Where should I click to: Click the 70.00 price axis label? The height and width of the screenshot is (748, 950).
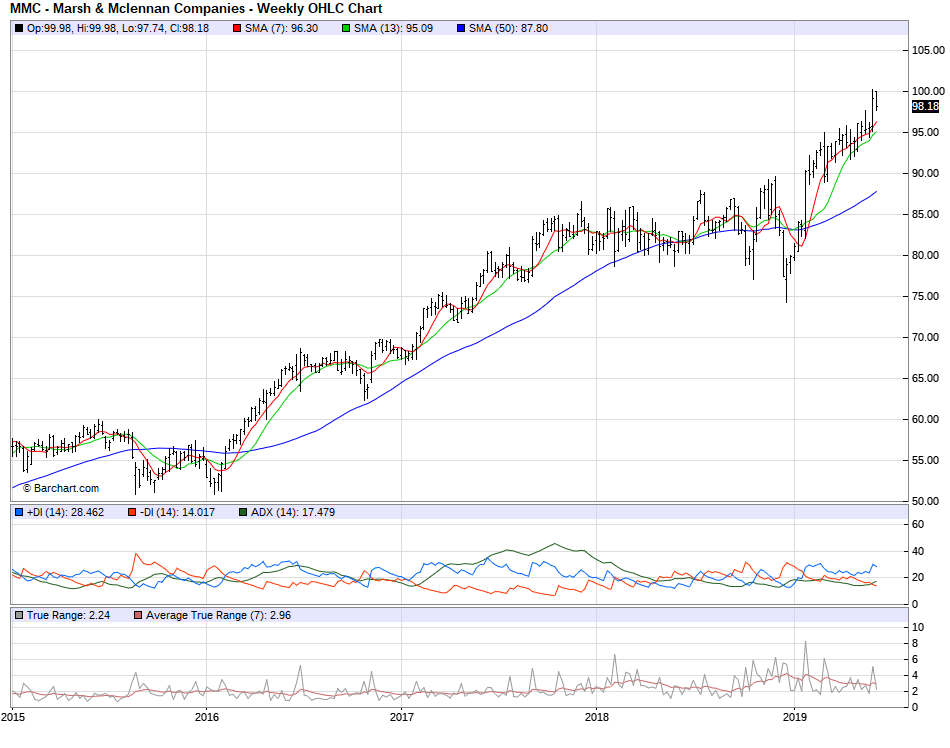[925, 337]
